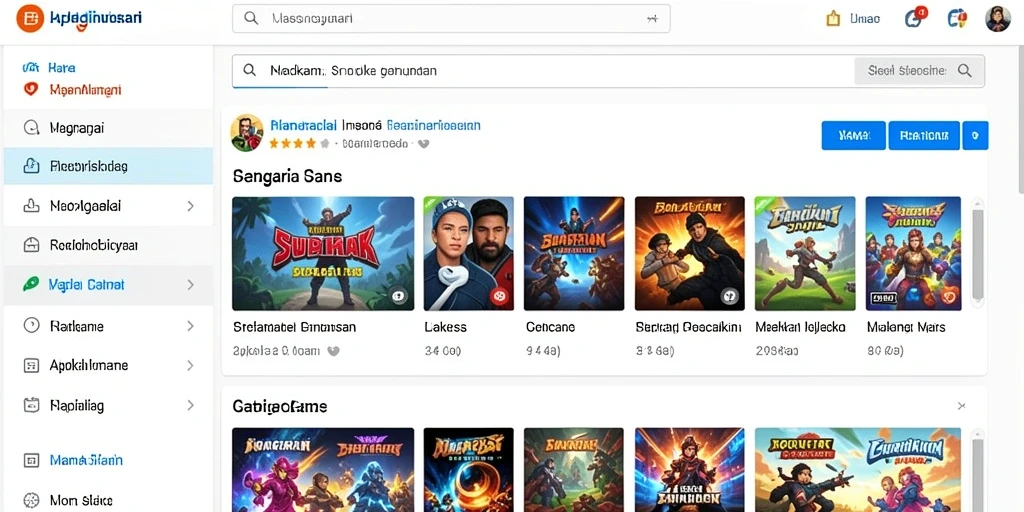The image size is (1024, 512).
Task: Open the Subinak game thumbnail
Action: 323,253
